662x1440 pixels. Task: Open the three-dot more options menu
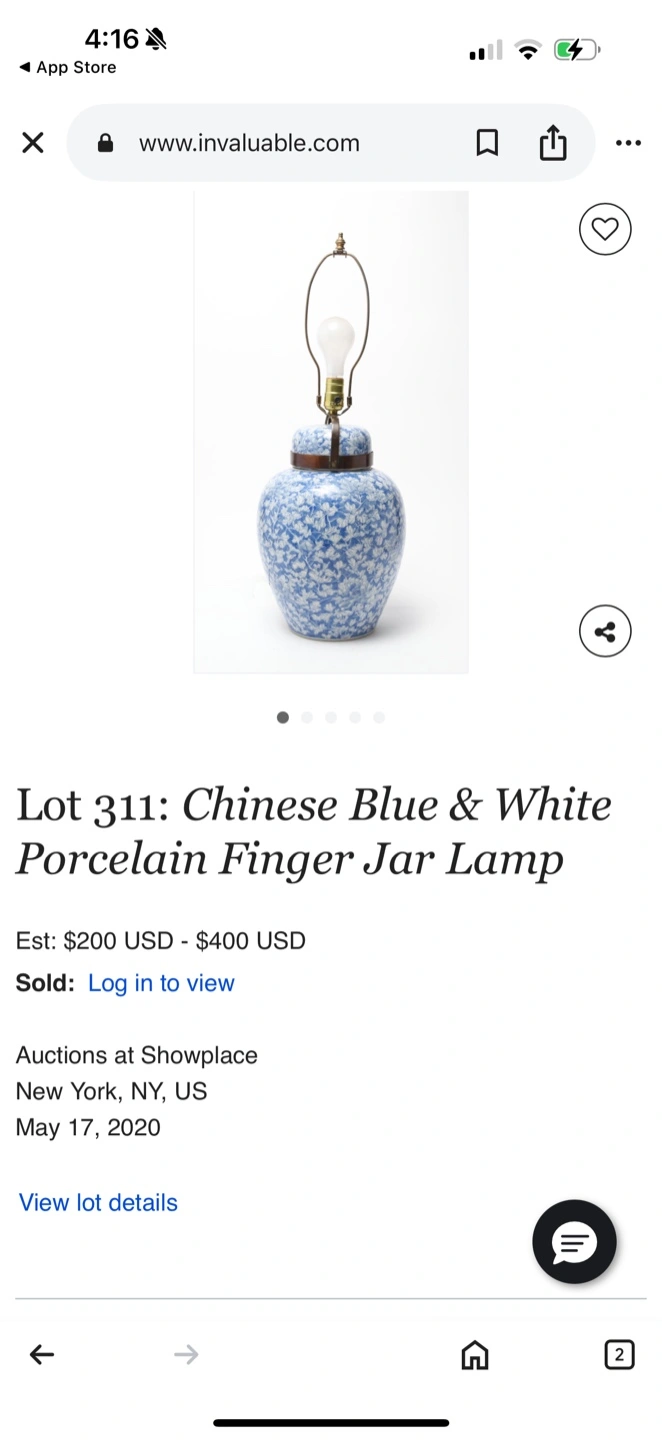pos(628,143)
